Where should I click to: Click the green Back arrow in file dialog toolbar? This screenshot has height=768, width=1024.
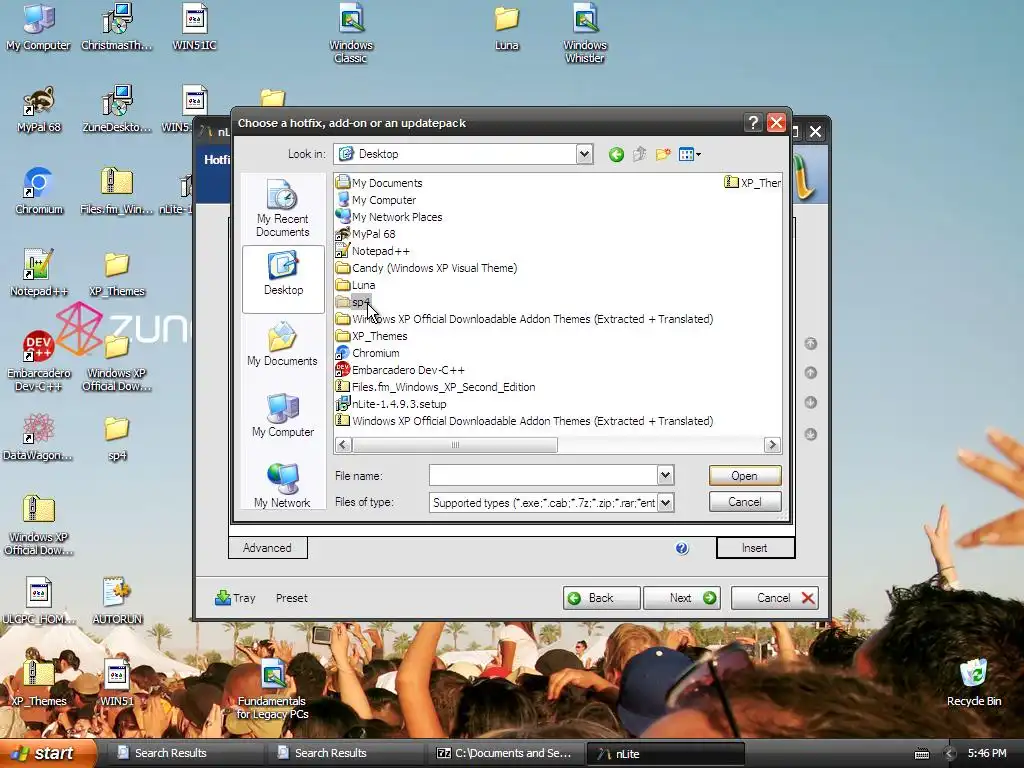tap(616, 155)
